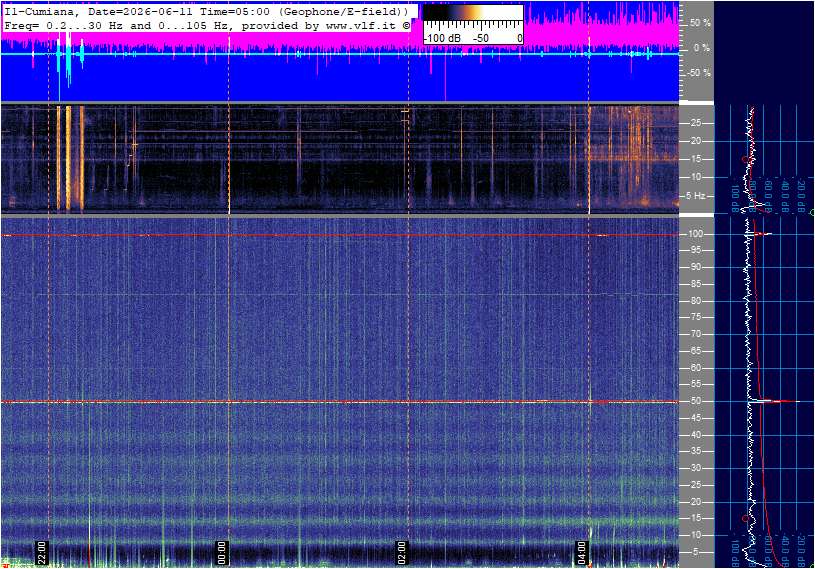Click the '-50' color scale label
This screenshot has height=569, width=815.
(x=481, y=38)
